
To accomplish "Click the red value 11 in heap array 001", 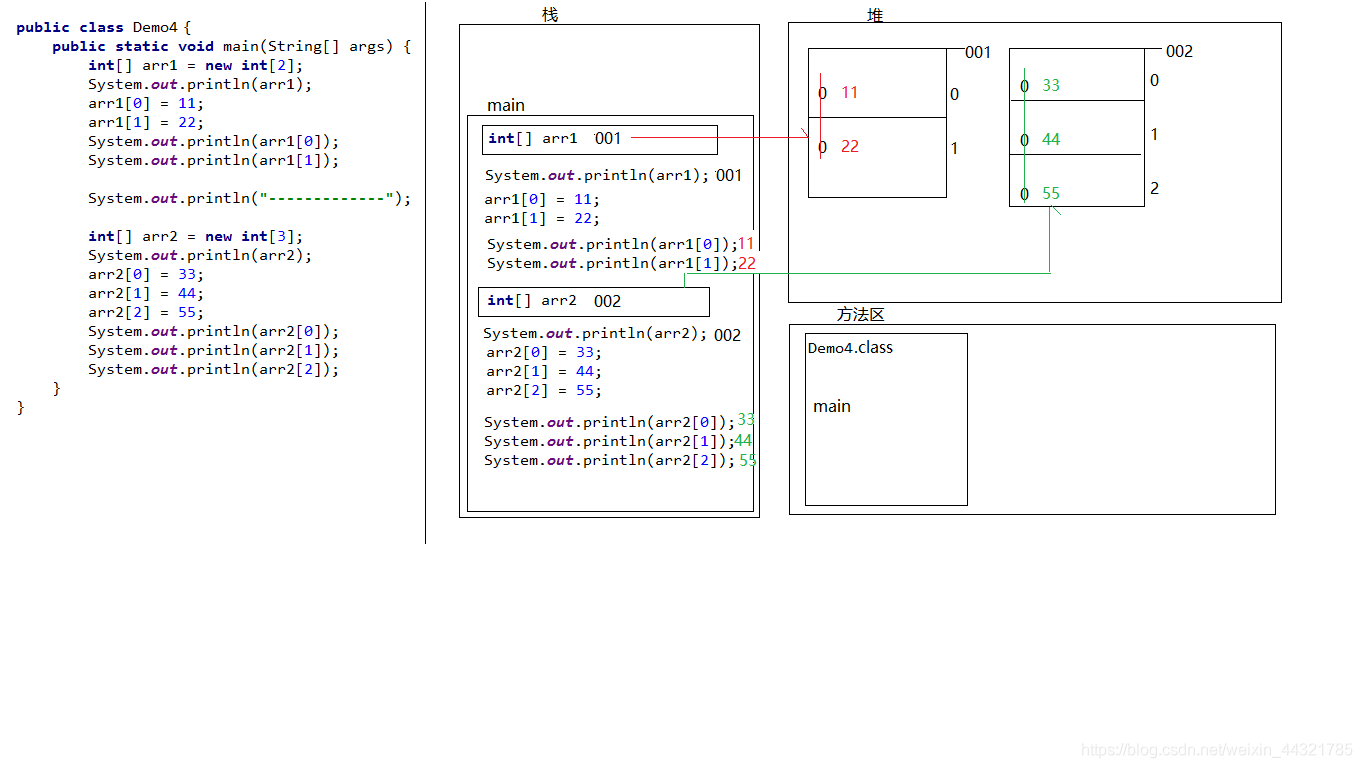I will coord(850,92).
